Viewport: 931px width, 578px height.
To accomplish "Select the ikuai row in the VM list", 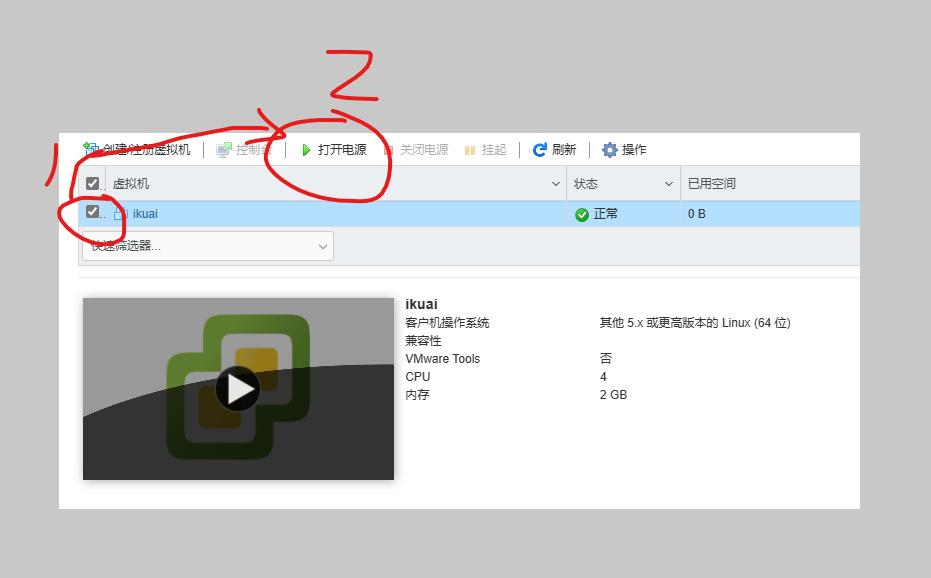I will [x=350, y=213].
